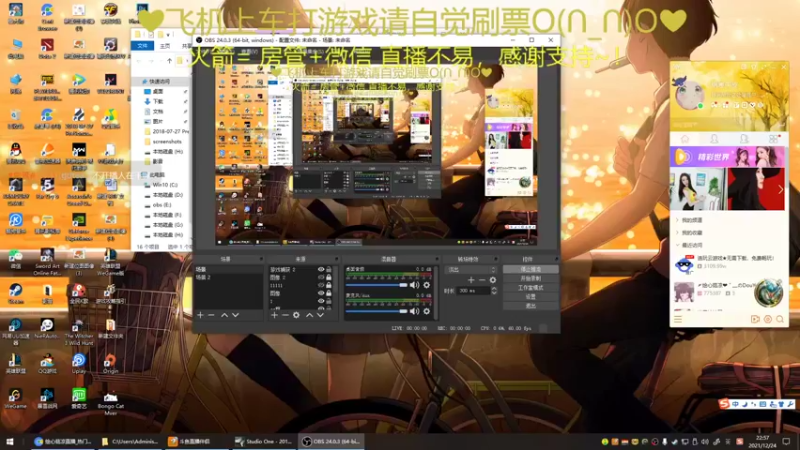The width and height of the screenshot is (800, 450).
Task: Remove selected scene with minus icon
Action: tap(211, 315)
